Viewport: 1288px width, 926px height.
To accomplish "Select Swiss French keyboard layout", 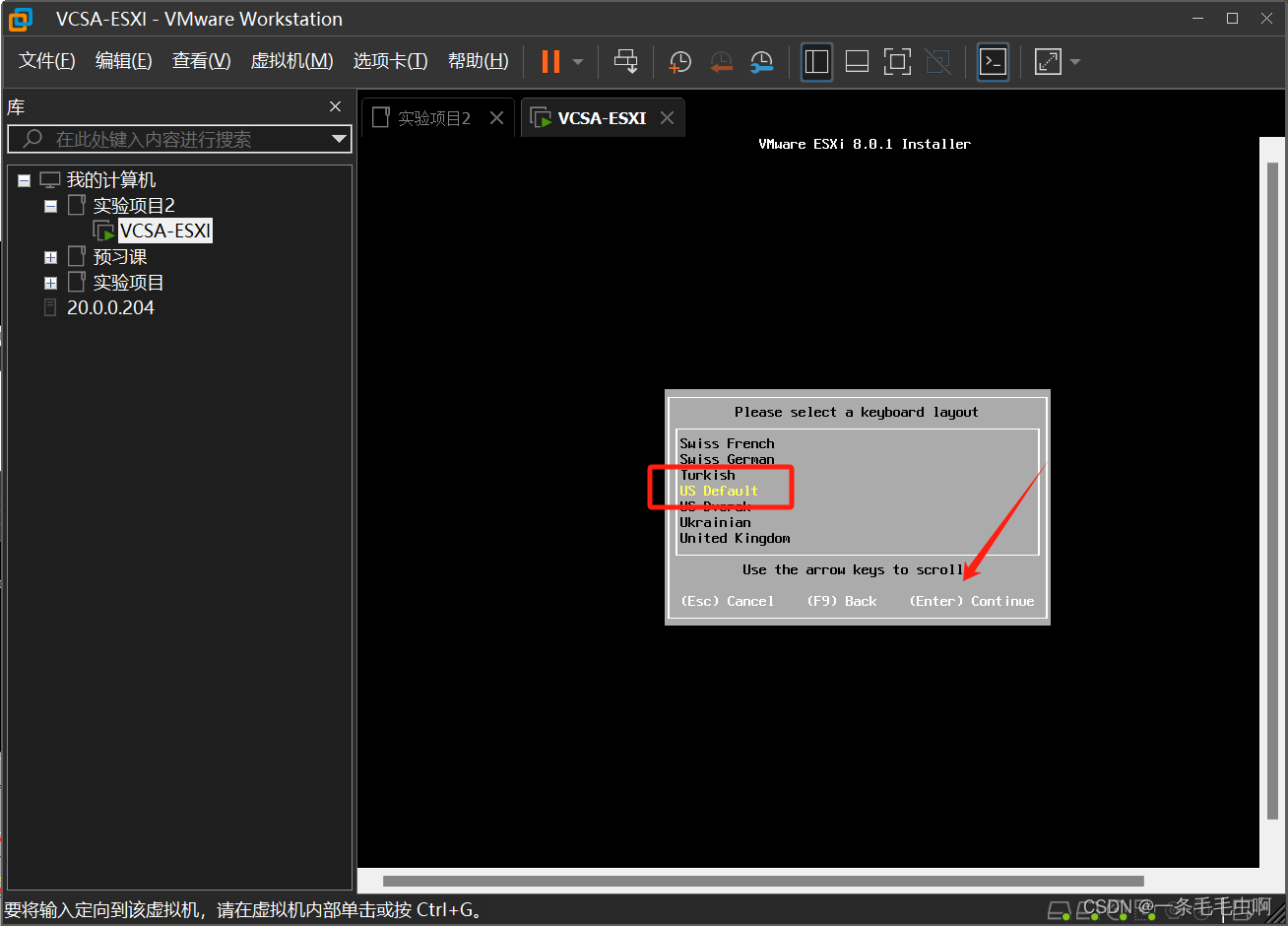I will (x=727, y=443).
